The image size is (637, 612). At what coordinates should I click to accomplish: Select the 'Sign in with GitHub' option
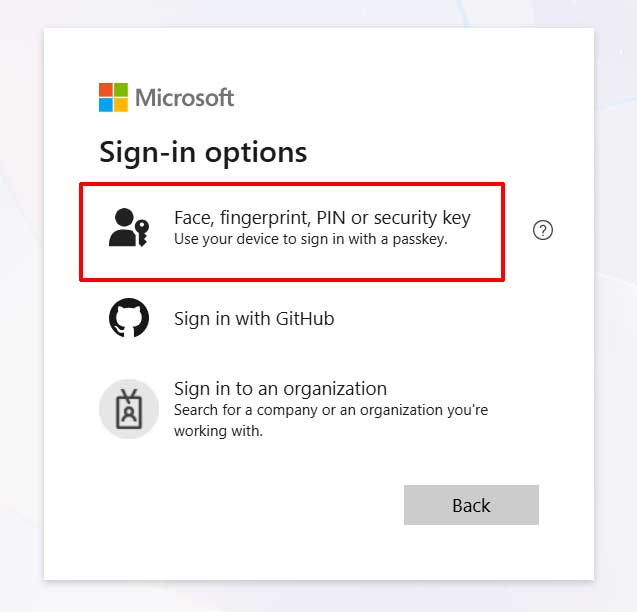[254, 319]
